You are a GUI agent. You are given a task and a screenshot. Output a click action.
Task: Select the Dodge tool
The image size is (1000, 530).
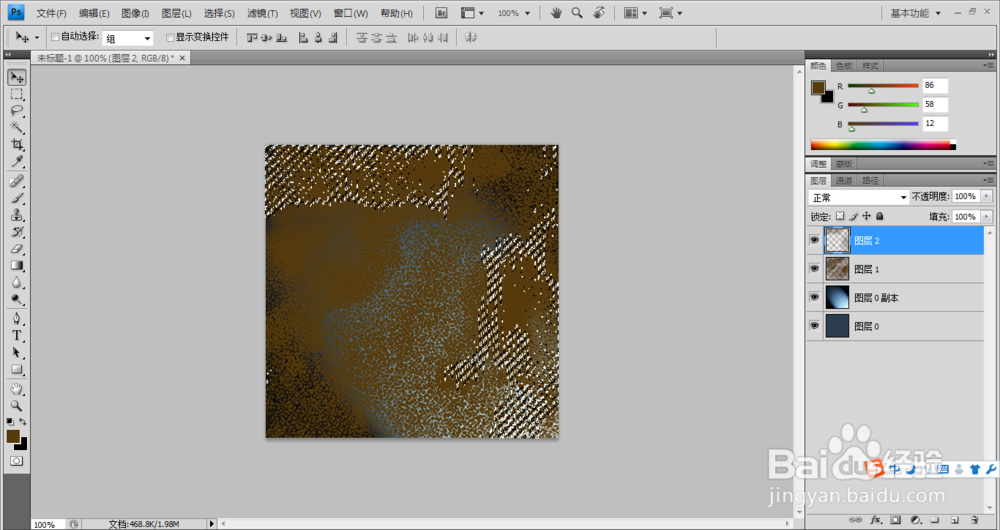coord(17,299)
